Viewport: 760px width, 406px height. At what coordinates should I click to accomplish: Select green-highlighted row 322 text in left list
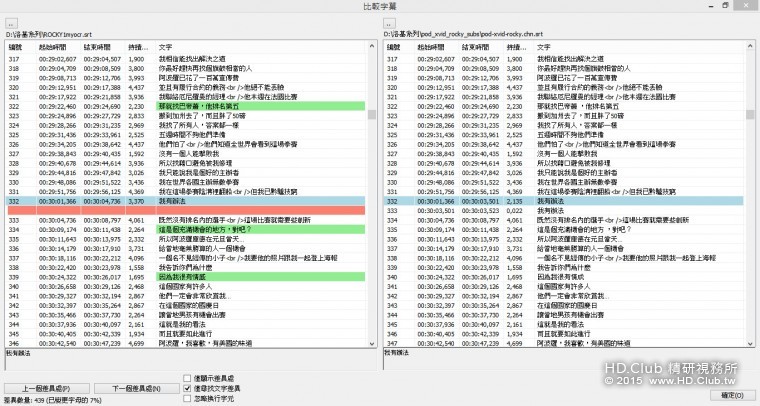[261, 106]
